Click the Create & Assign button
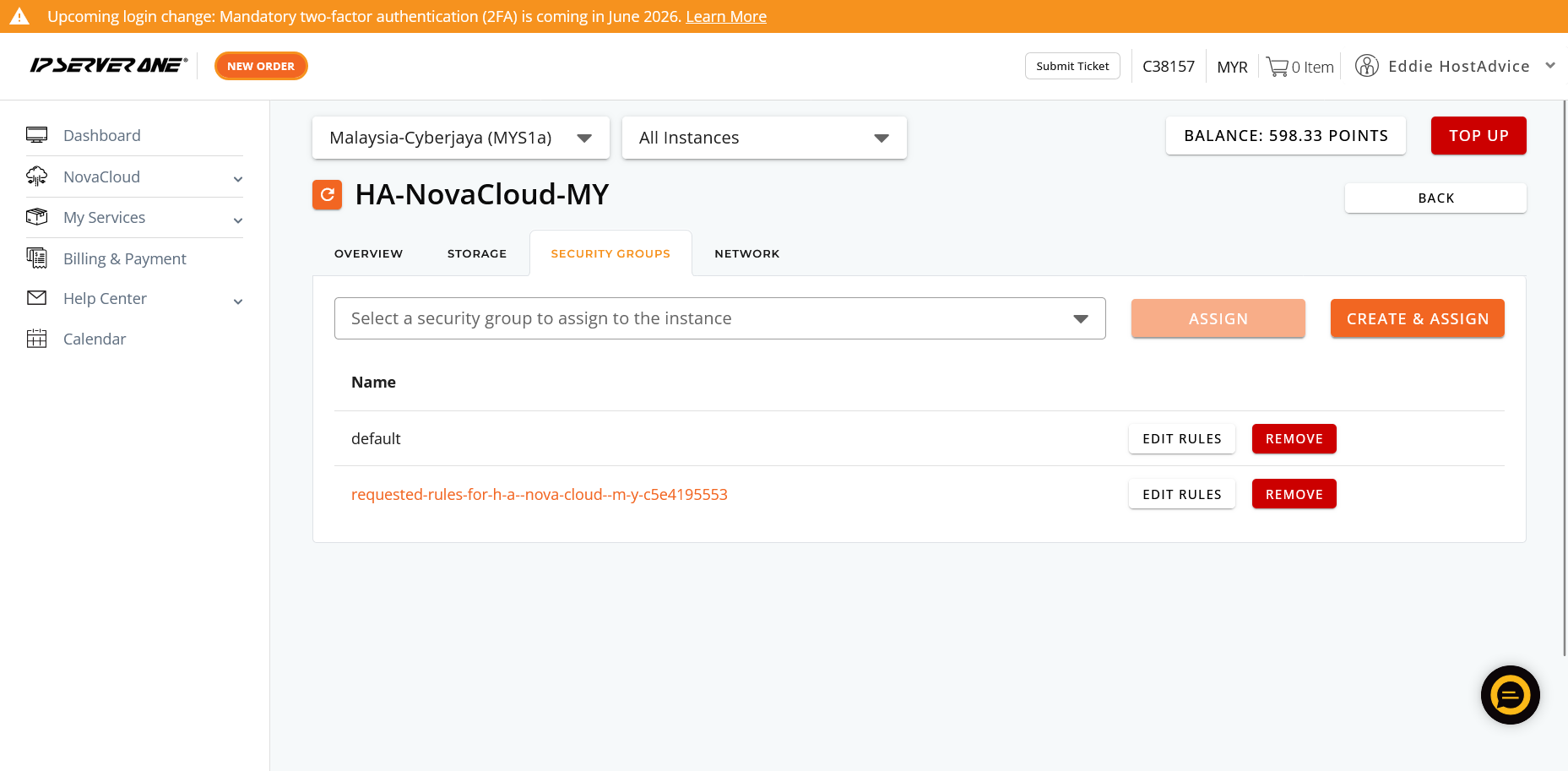This screenshot has width=1568, height=771. pyautogui.click(x=1417, y=318)
